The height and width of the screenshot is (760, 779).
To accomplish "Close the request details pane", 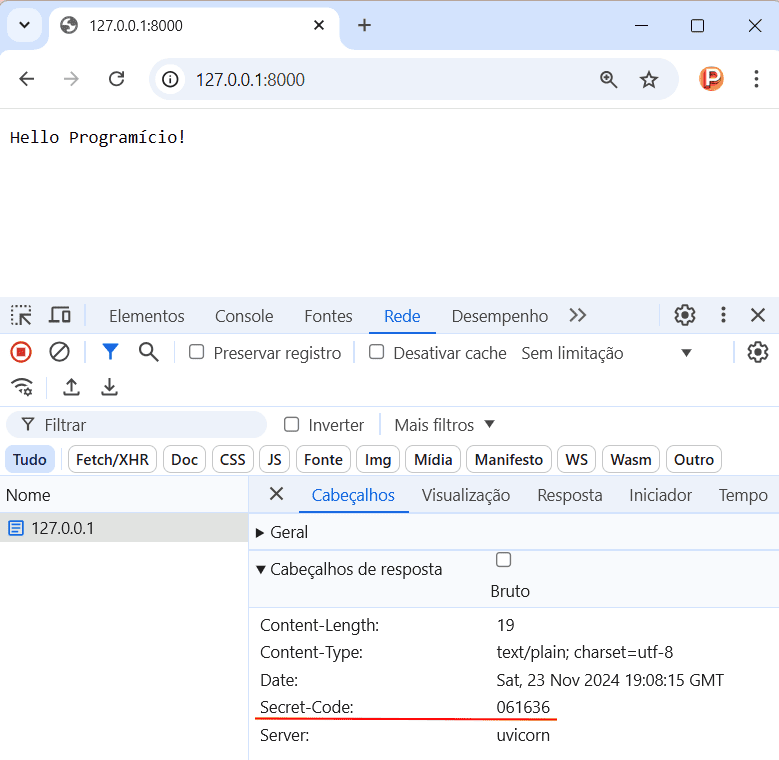I will tap(276, 494).
